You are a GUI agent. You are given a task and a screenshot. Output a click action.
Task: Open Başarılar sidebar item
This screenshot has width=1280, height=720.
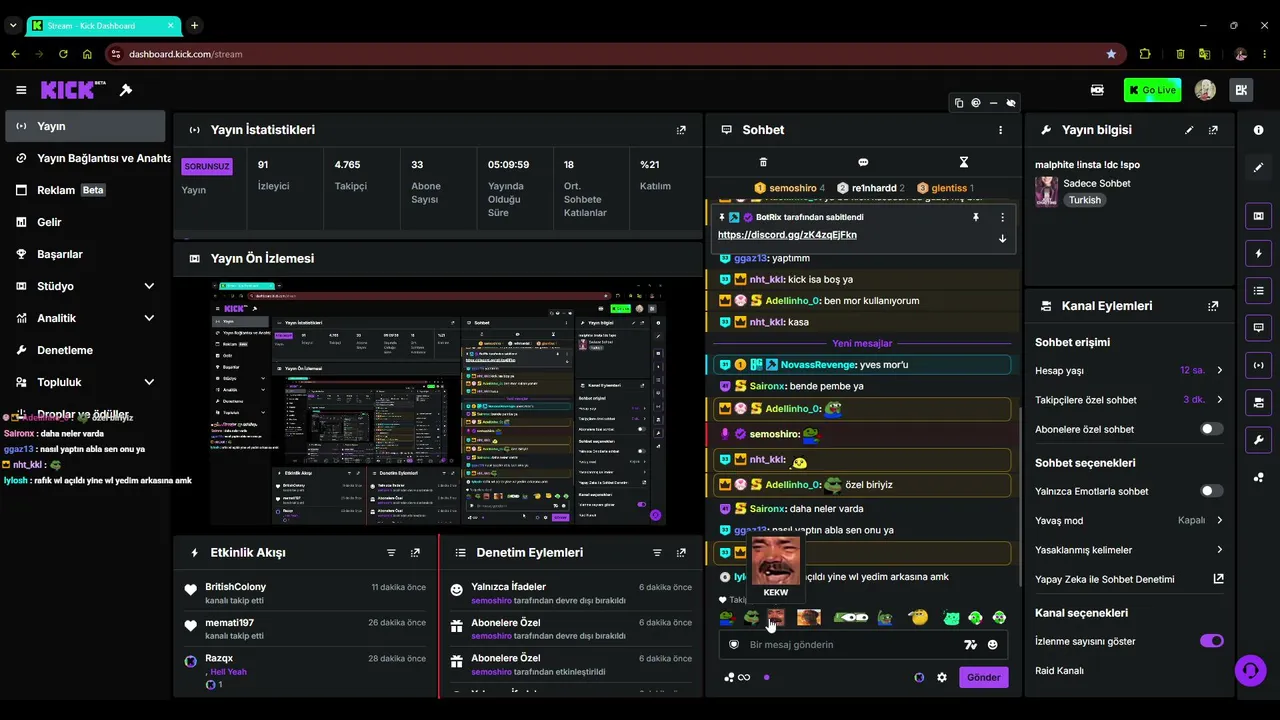85,254
